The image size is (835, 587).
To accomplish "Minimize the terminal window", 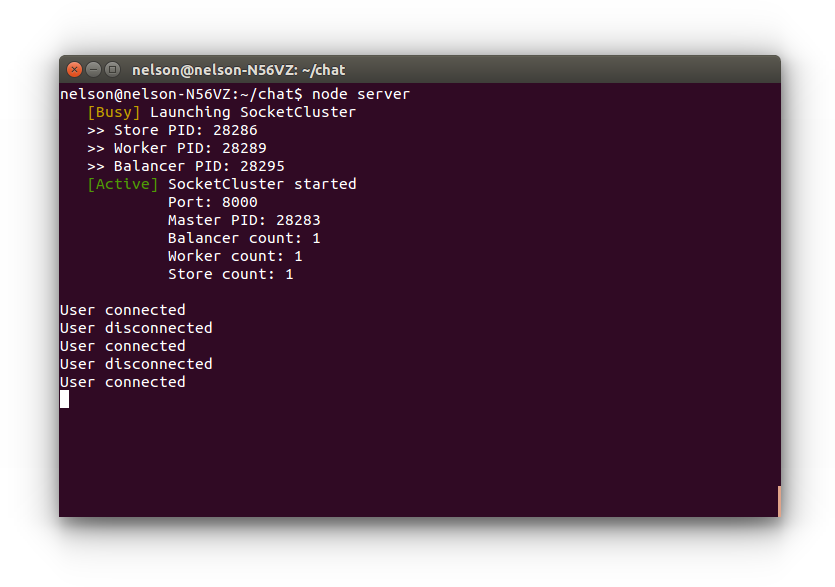I will pos(94,69).
